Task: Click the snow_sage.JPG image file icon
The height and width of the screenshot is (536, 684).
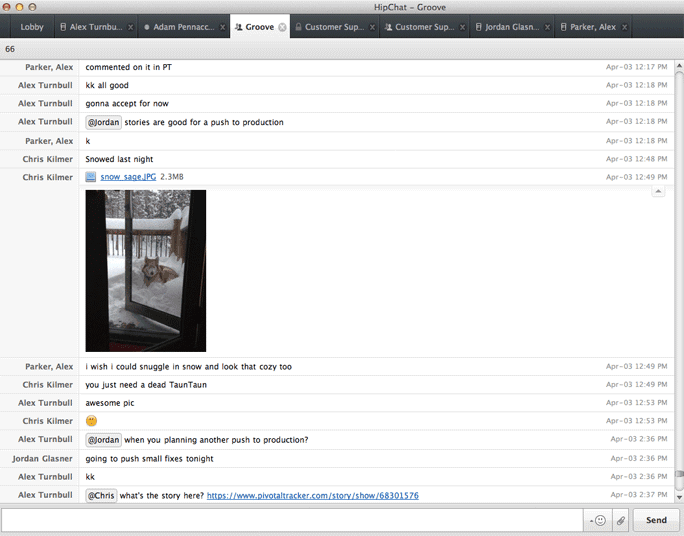Action: pyautogui.click(x=91, y=177)
